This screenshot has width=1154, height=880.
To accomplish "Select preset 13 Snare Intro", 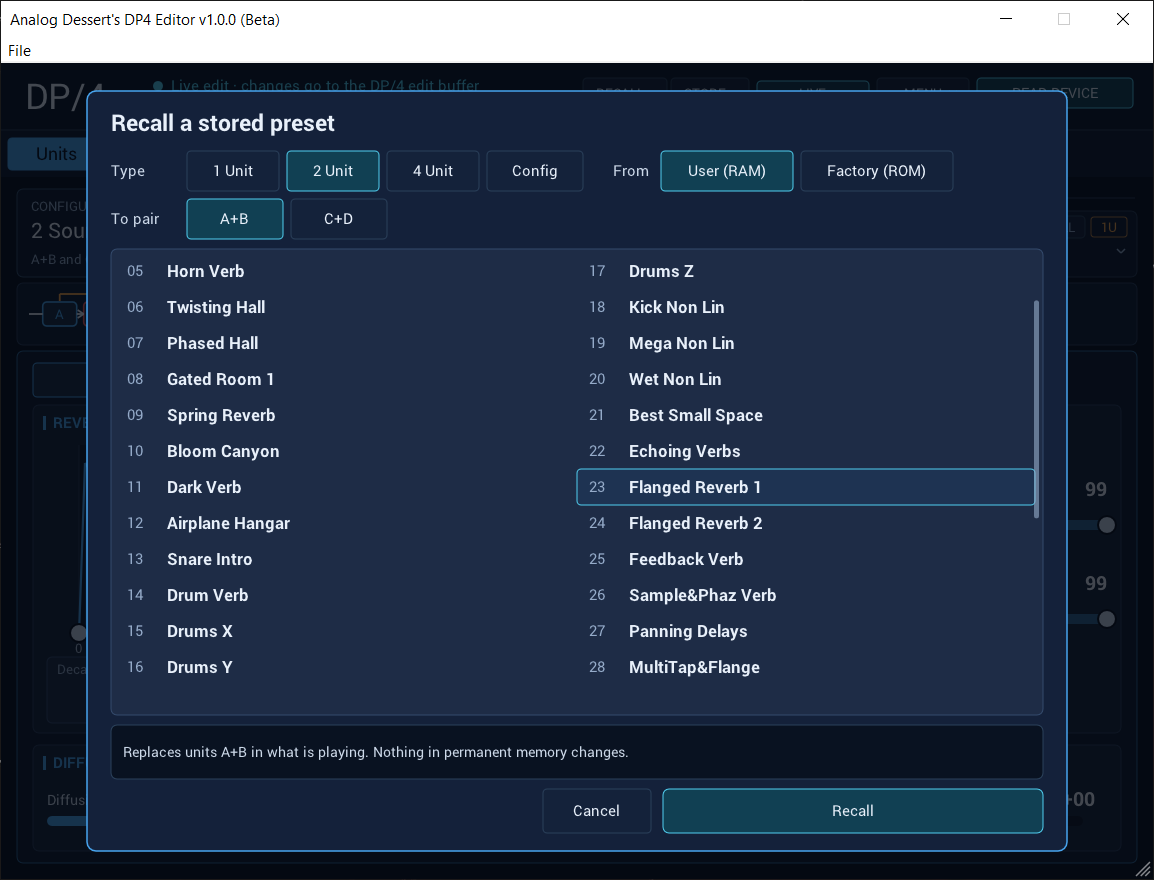I will coord(344,559).
